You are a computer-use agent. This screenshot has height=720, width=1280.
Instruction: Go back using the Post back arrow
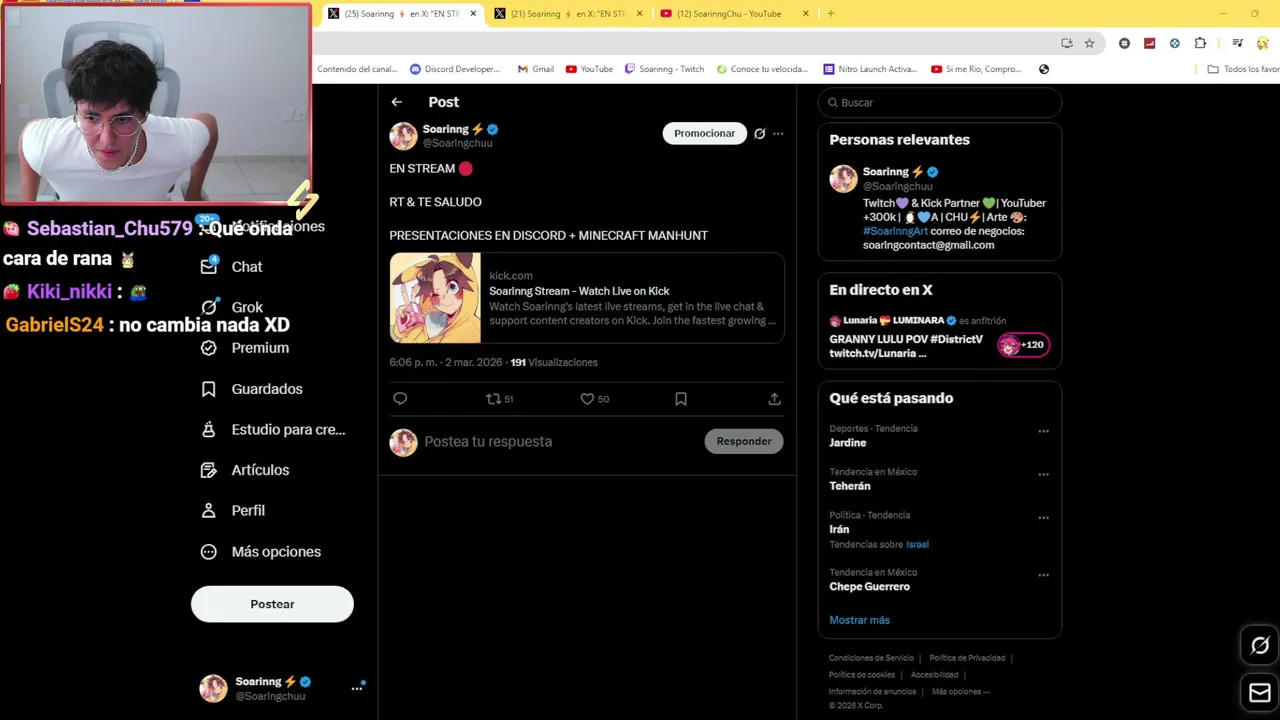397,102
